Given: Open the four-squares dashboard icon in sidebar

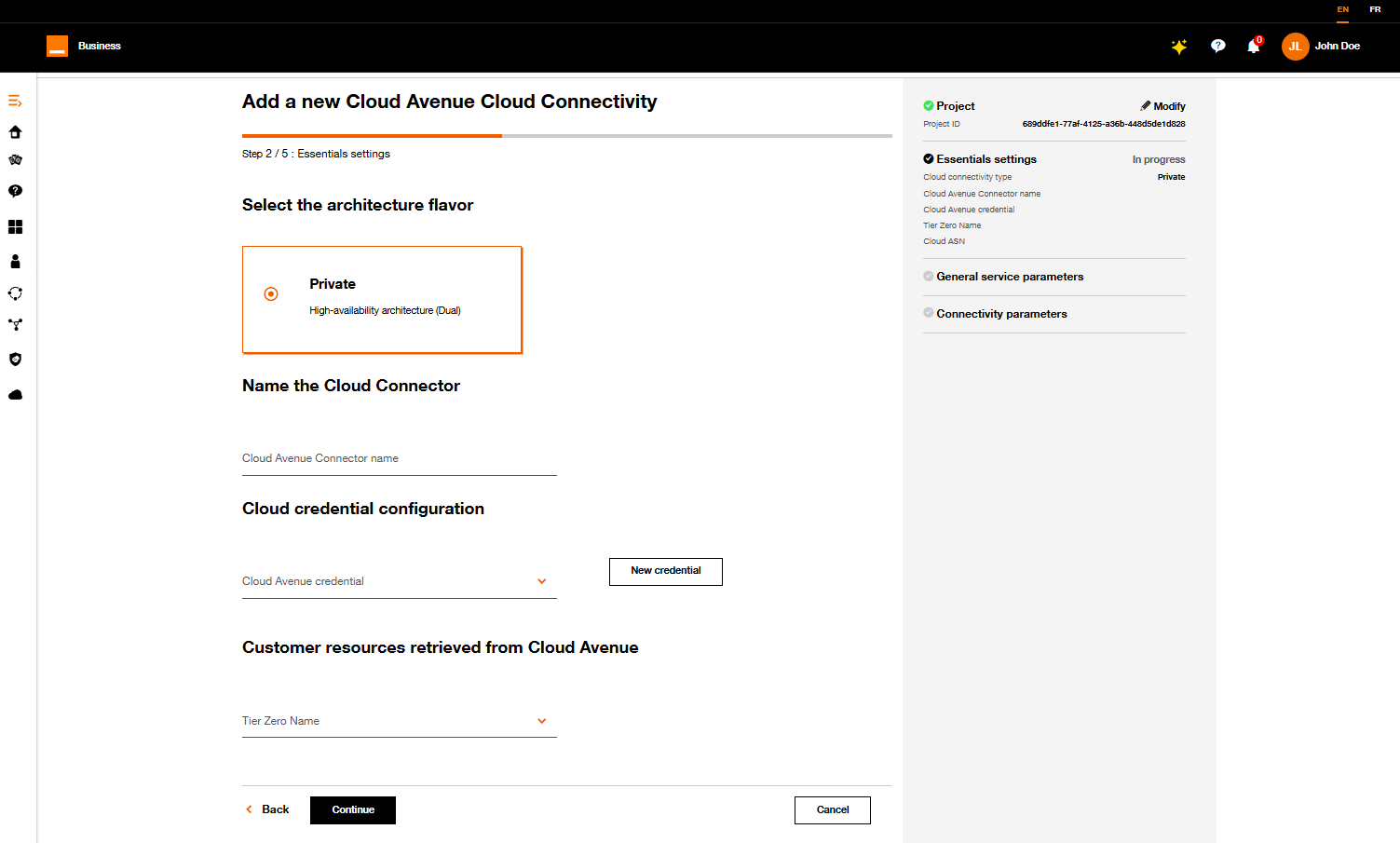Looking at the screenshot, I should coord(15,227).
